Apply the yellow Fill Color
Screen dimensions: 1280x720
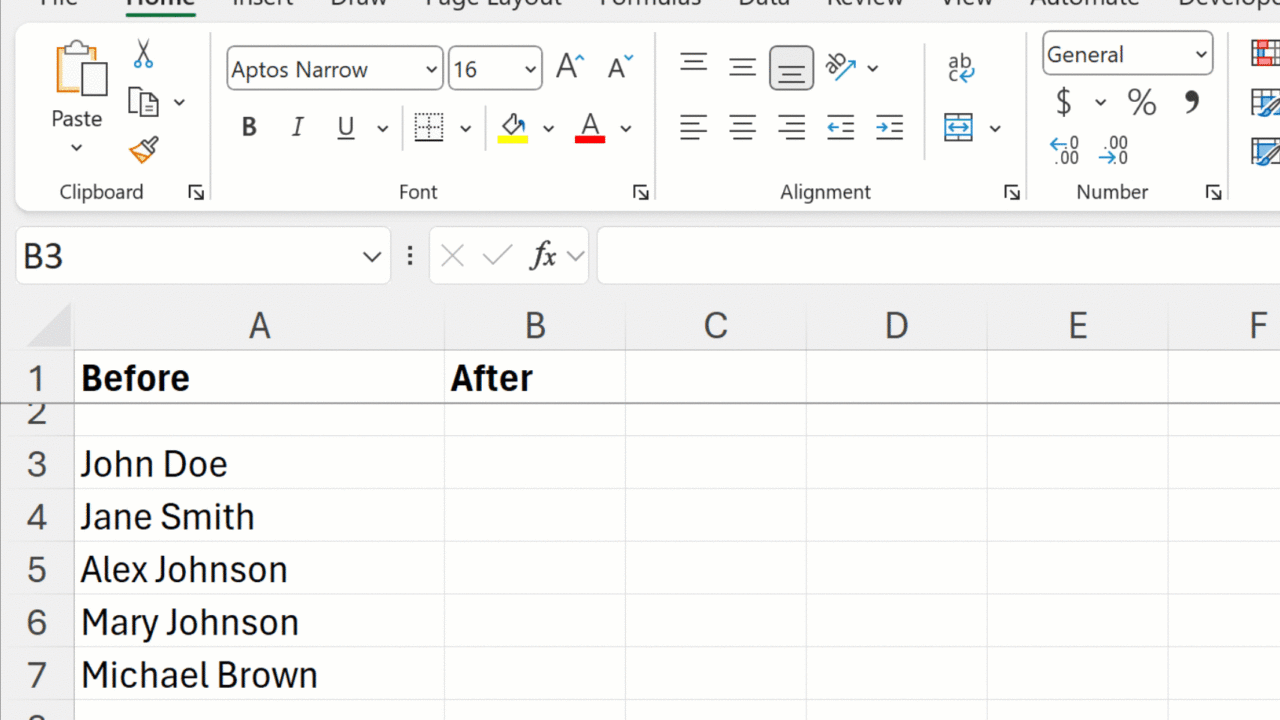pyautogui.click(x=513, y=128)
